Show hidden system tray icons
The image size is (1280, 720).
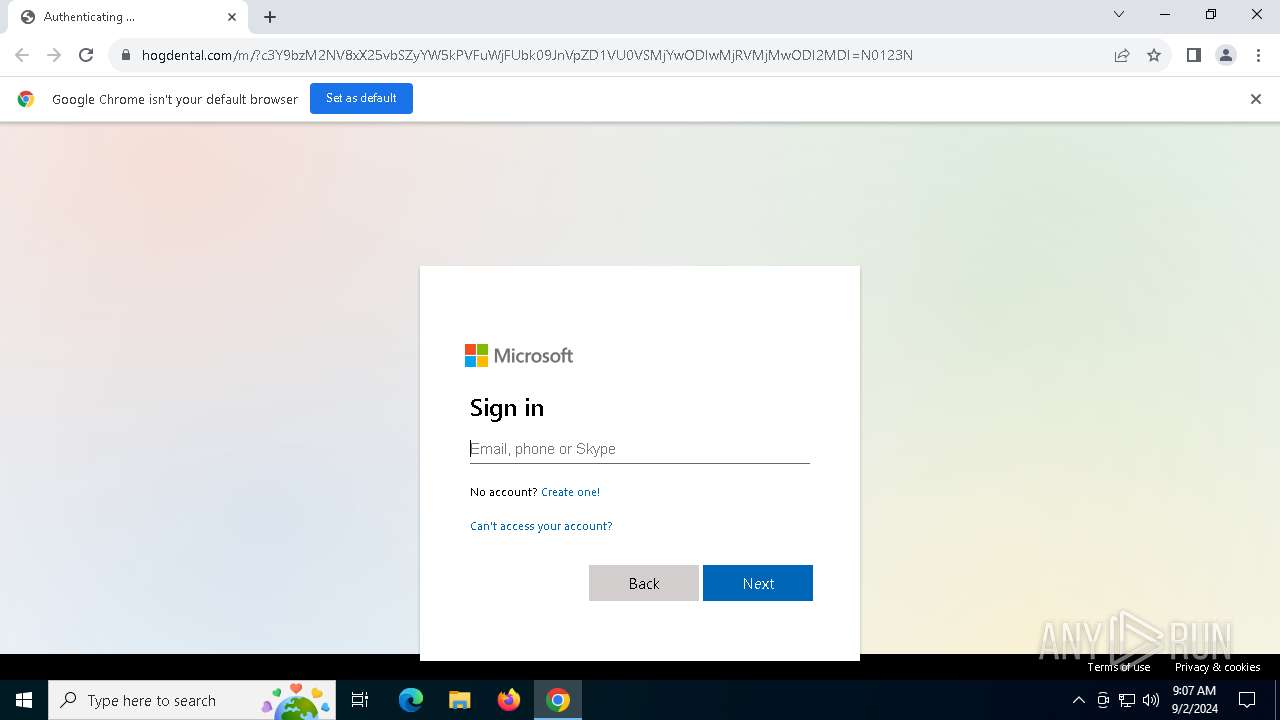coord(1078,700)
